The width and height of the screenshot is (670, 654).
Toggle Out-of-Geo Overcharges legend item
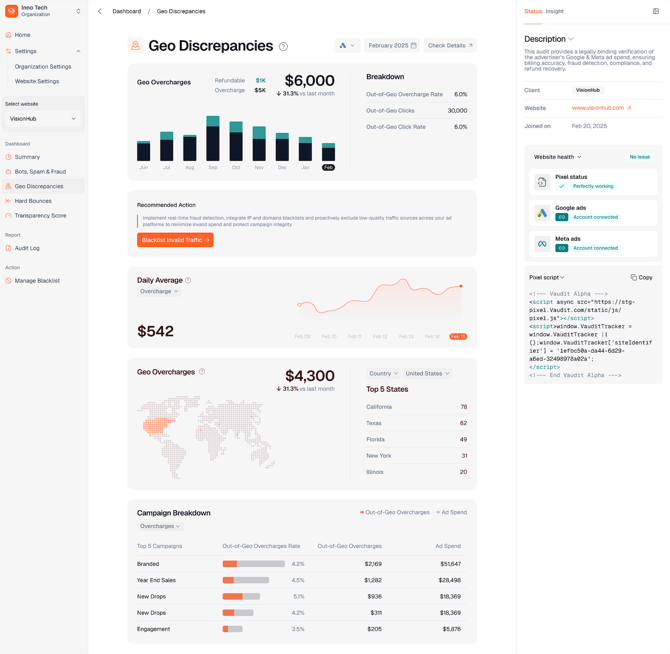[x=395, y=512]
